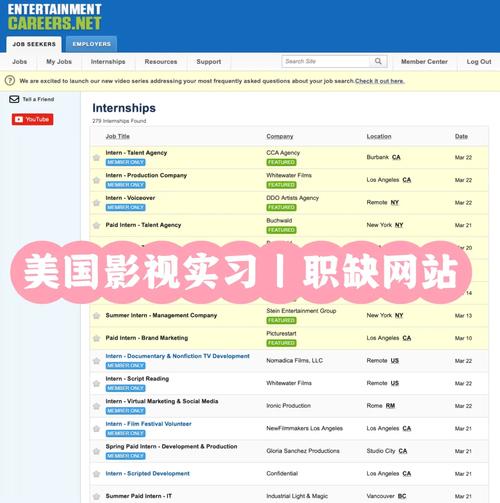Star the Paid Intern - Talent Agency listing

[96, 225]
